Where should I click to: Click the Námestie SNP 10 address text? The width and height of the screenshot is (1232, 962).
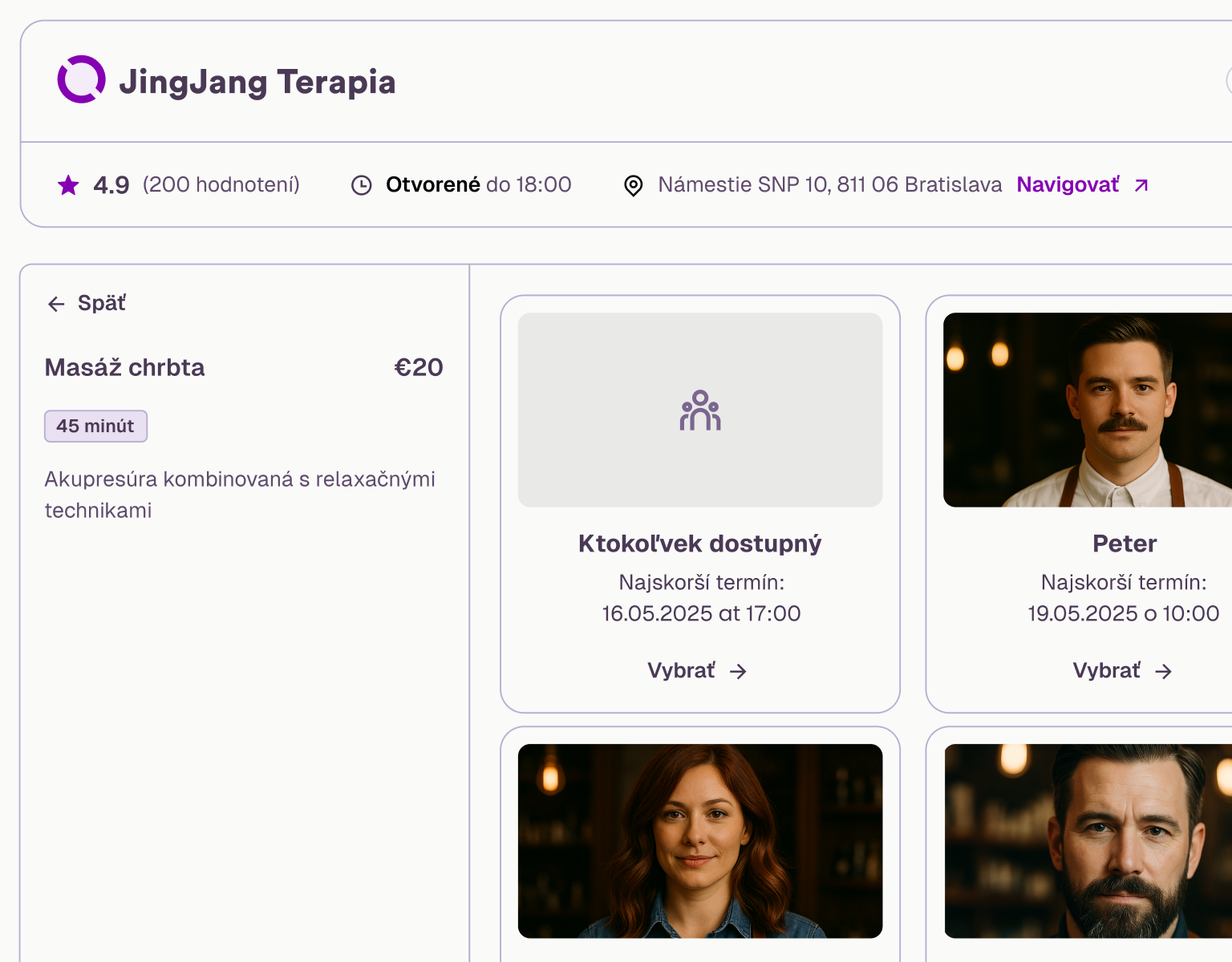point(829,185)
